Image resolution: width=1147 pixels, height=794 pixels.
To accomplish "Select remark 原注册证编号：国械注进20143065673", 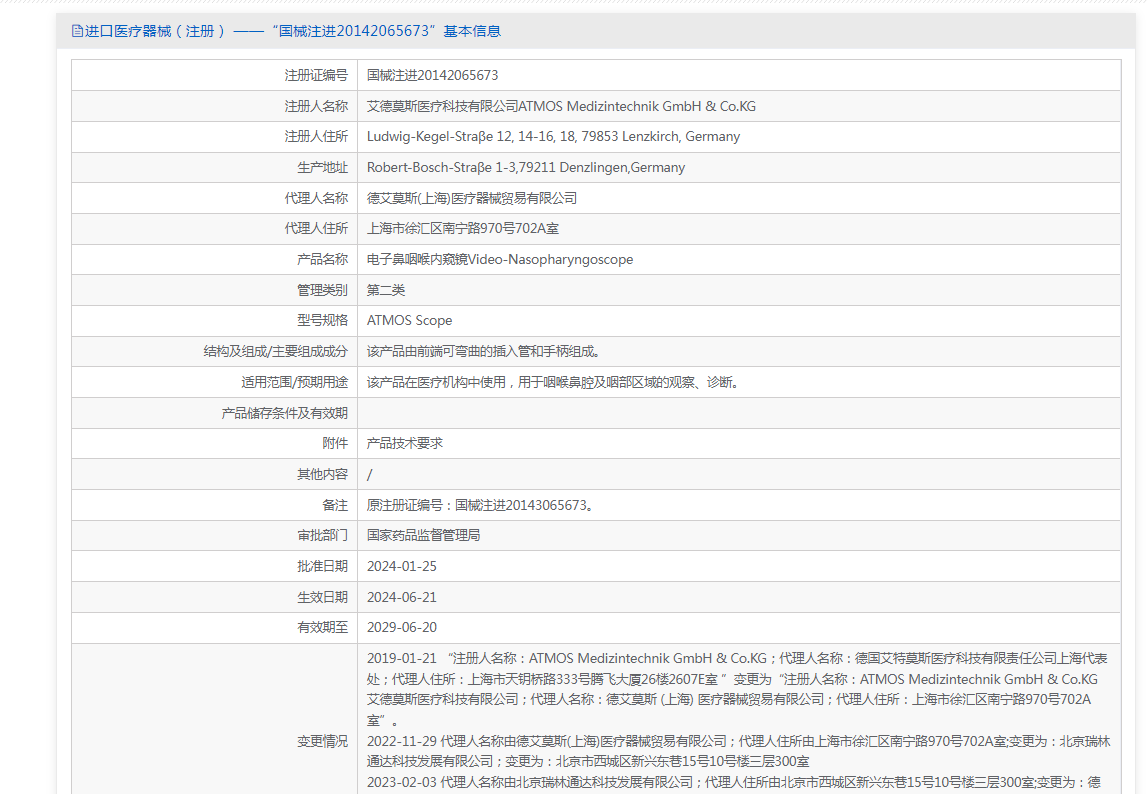I will pos(480,505).
